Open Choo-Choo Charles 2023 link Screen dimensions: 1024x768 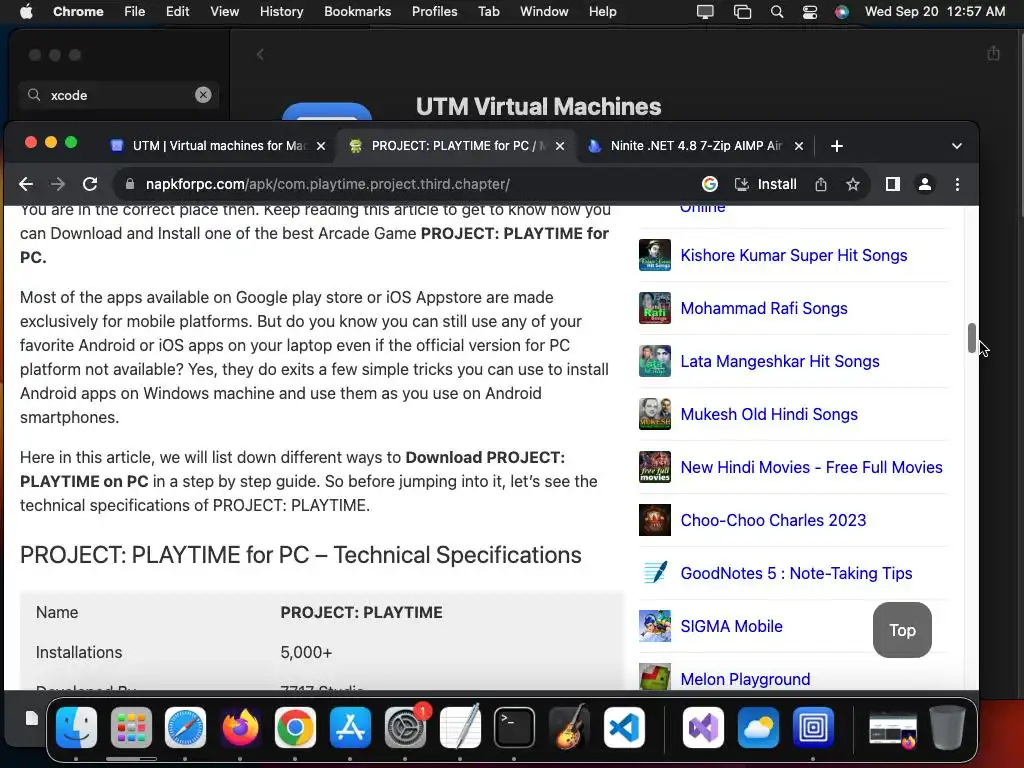point(773,520)
